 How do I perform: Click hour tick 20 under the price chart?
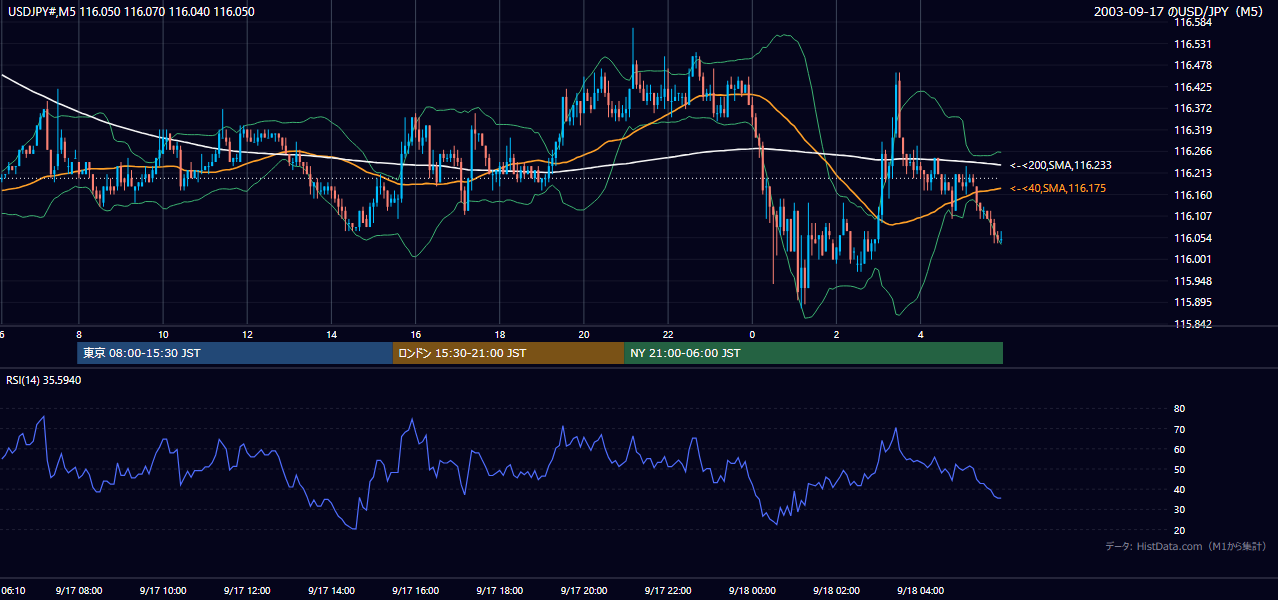(x=583, y=335)
